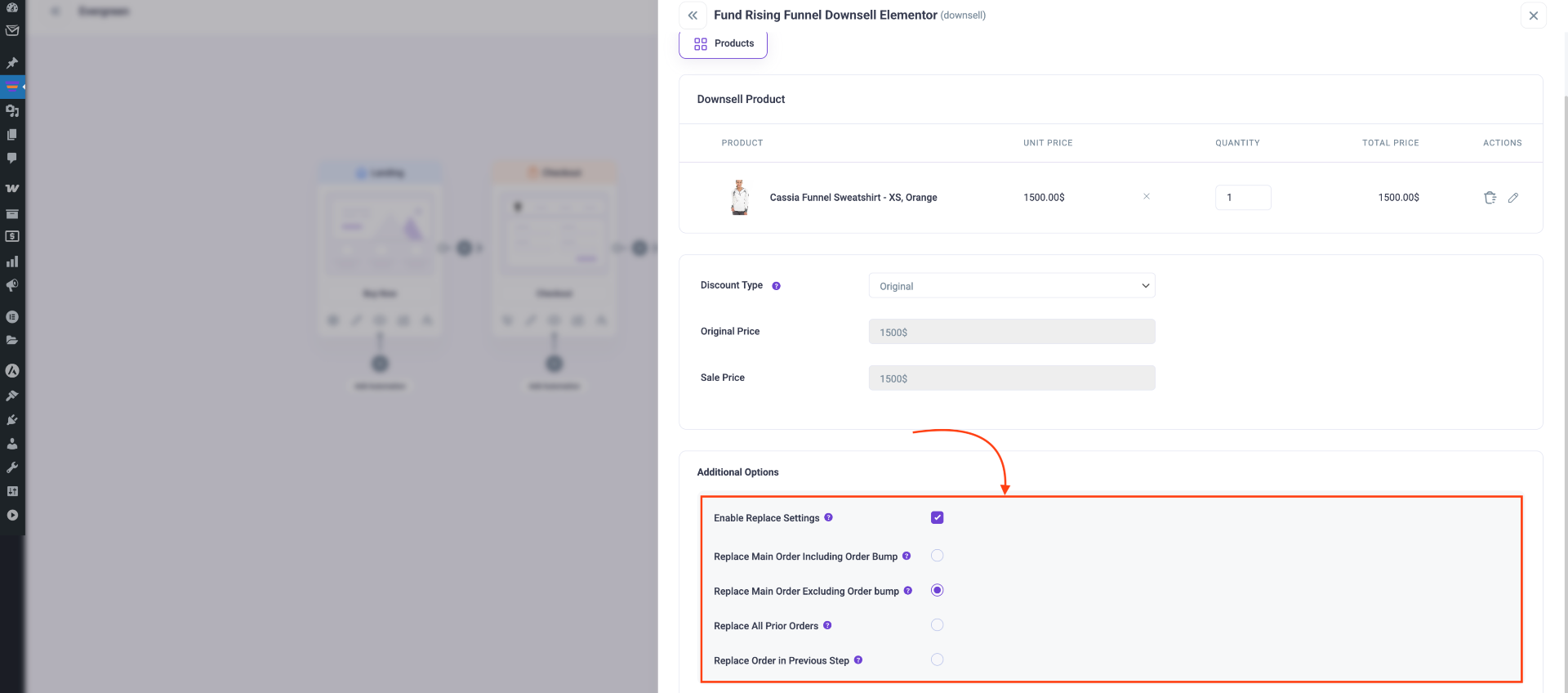Show help tooltip for Discount Type
1568x693 pixels.
pyautogui.click(x=776, y=286)
